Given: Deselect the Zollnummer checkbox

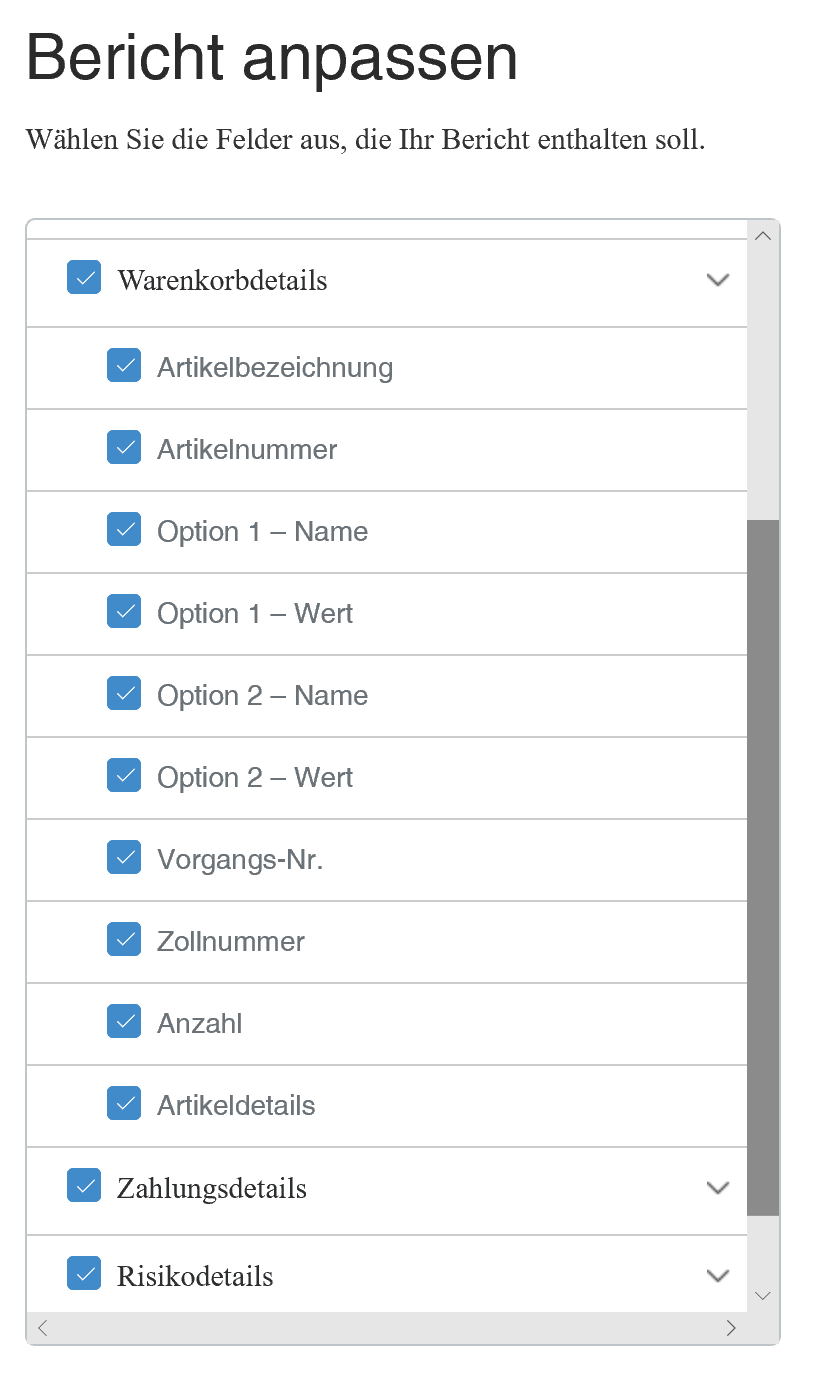Looking at the screenshot, I should coord(124,940).
